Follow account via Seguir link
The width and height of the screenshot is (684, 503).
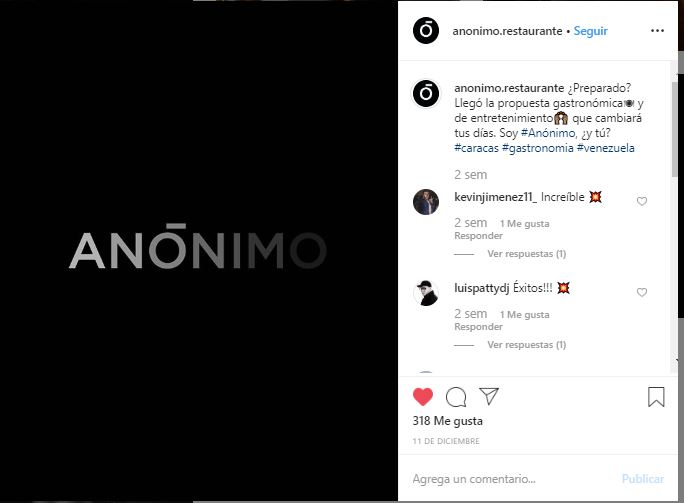(x=591, y=31)
